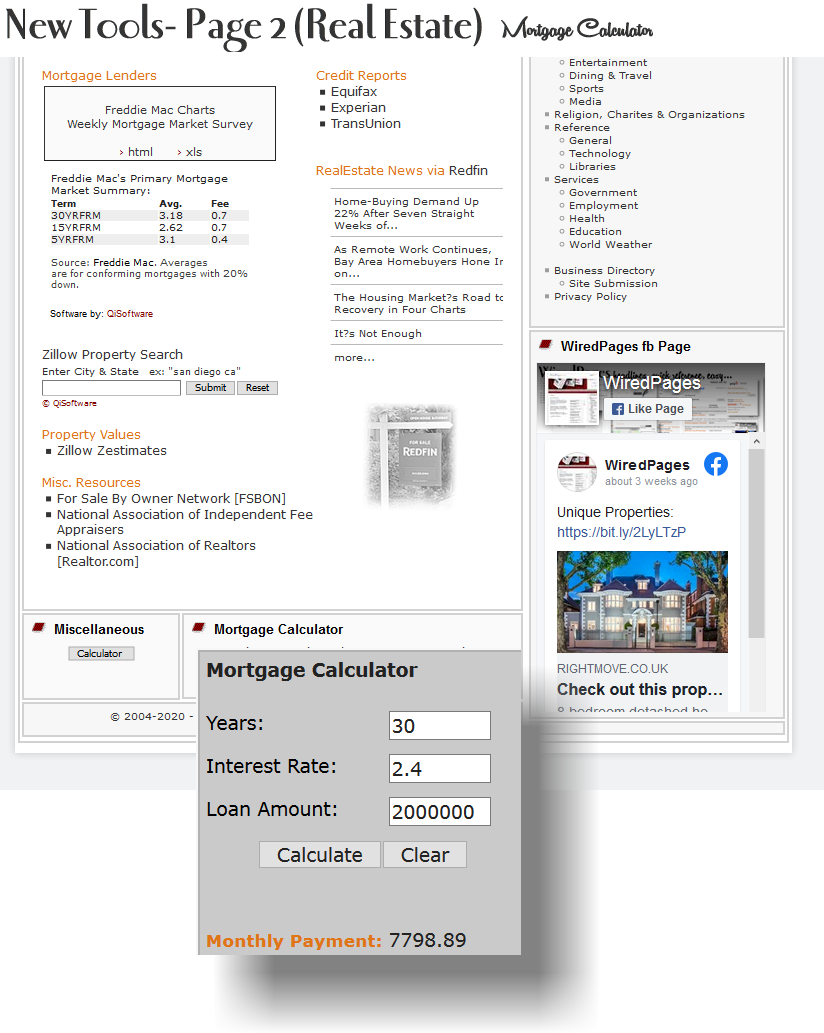Open the Privacy Policy link
The image size is (824, 1033).
(590, 296)
